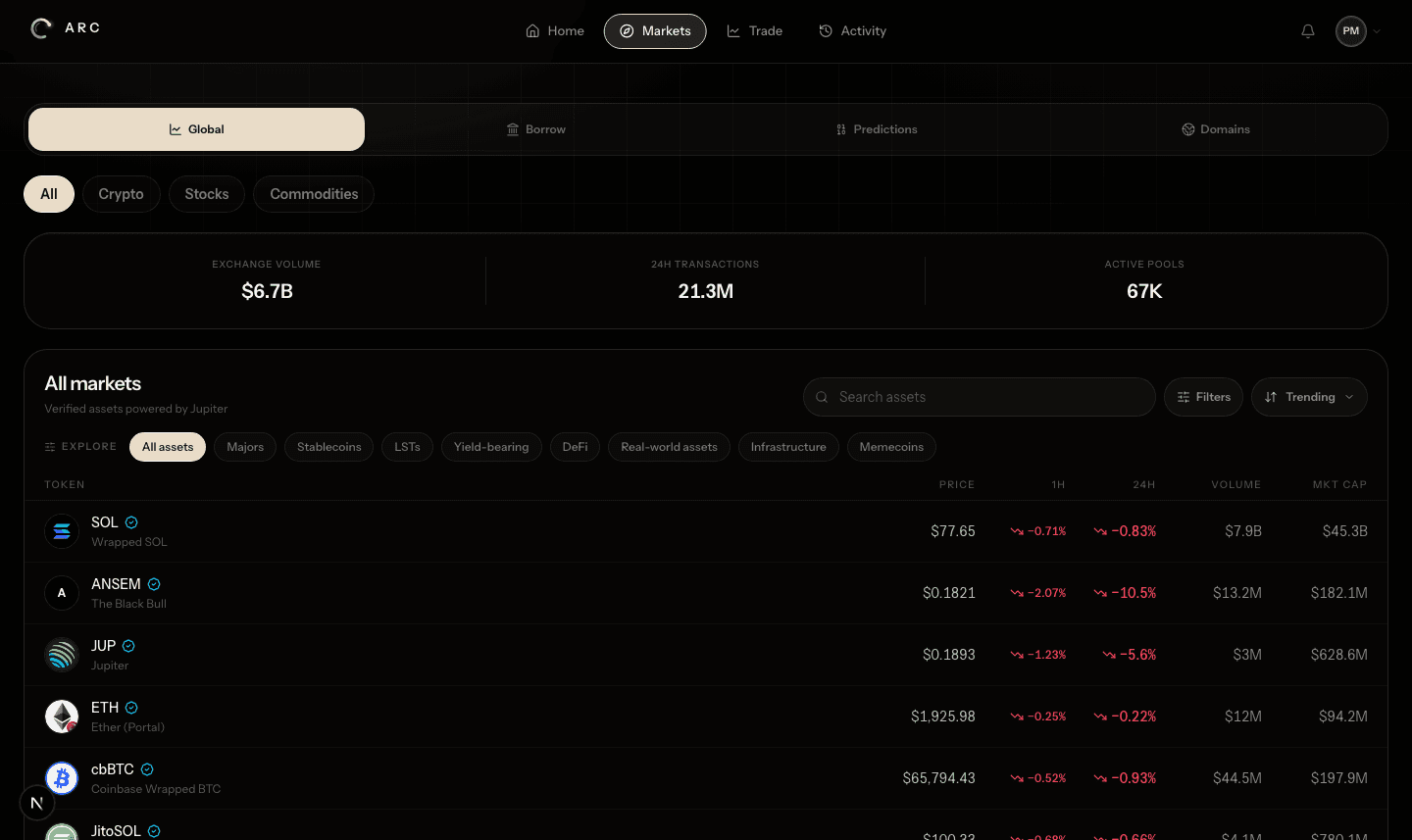Sort by the 24H column header
Viewport: 1412px width, 840px height.
(1144, 484)
